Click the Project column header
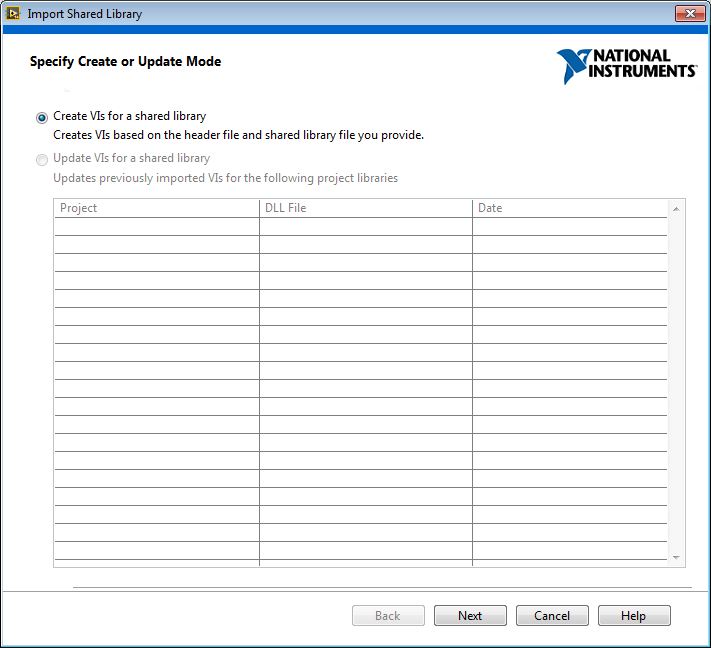 (157, 208)
